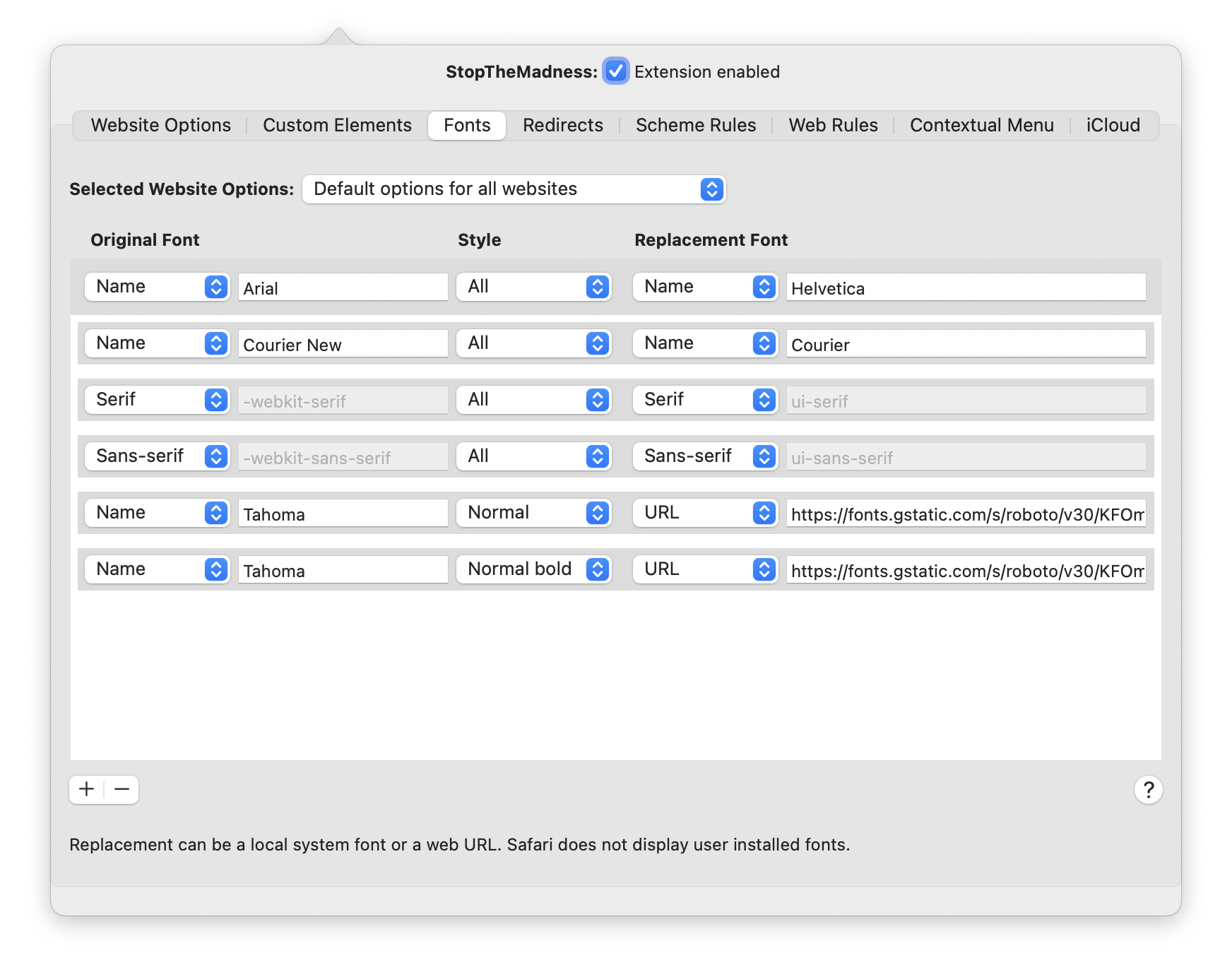
Task: Disable the Extension enabled checkbox
Action: tap(615, 71)
